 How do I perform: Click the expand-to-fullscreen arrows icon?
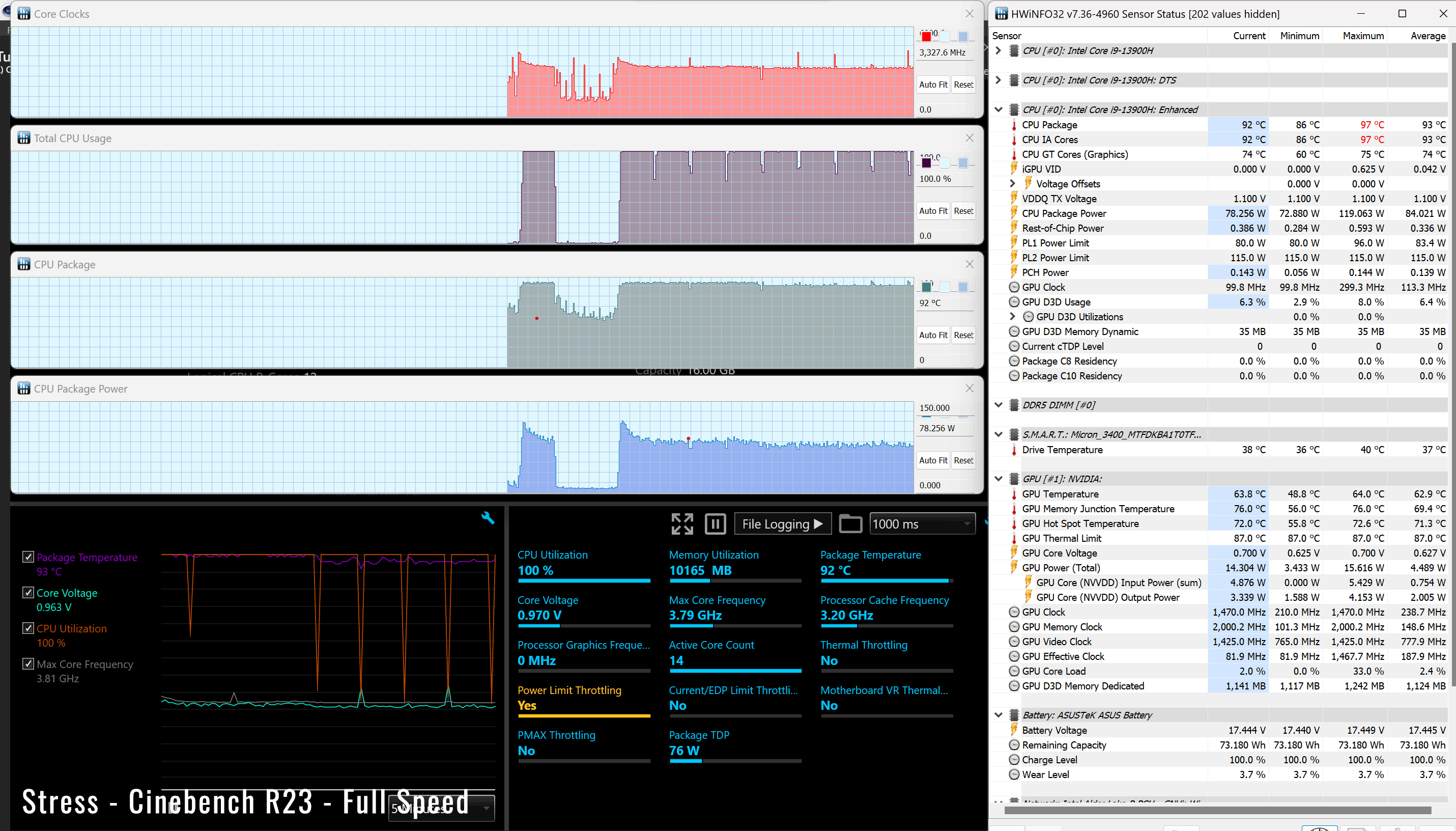click(x=682, y=523)
